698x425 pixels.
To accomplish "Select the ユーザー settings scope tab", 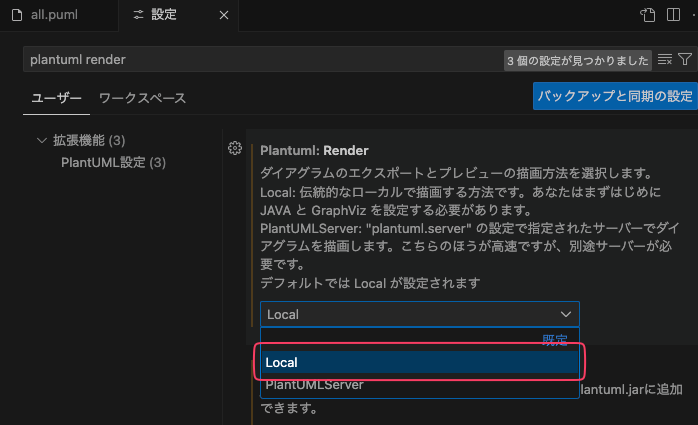I will tap(56, 98).
